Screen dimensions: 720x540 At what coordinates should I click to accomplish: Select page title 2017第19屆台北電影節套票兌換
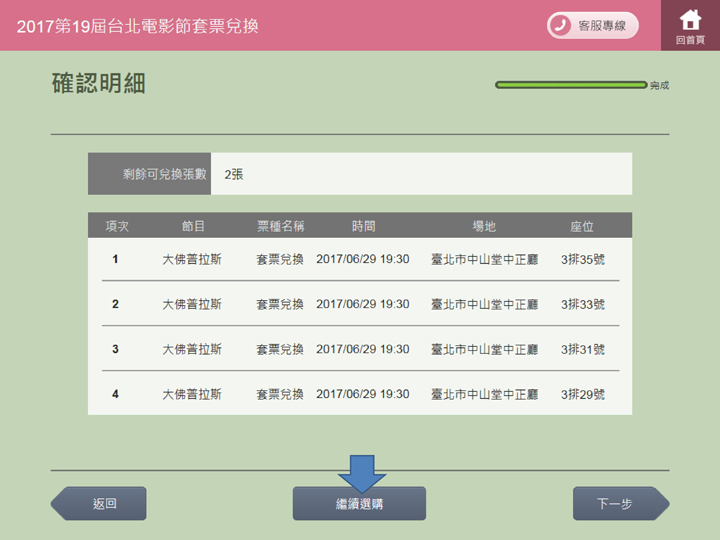pos(138,26)
